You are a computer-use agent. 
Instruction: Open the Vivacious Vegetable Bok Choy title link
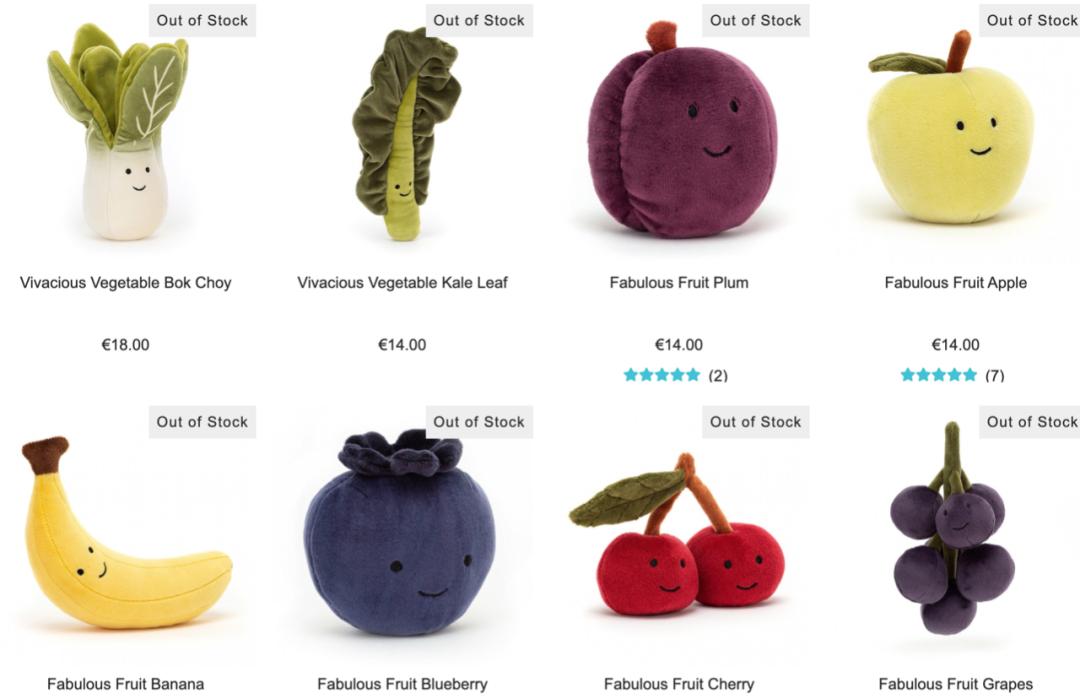click(x=125, y=282)
